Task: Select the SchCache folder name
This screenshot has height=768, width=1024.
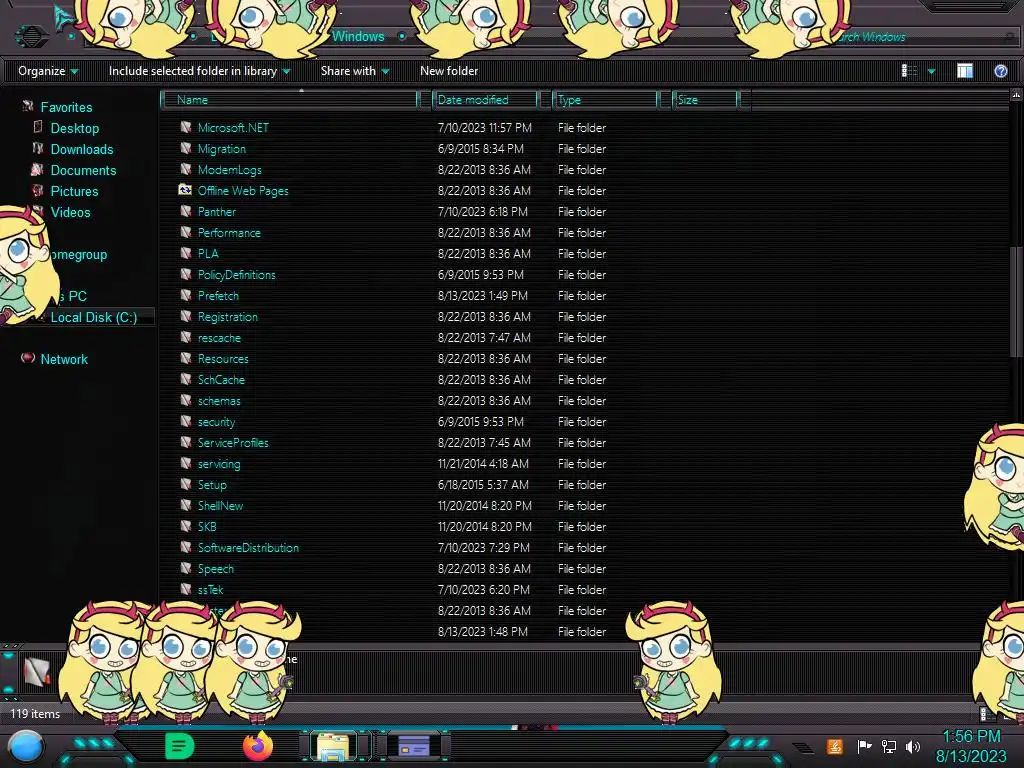Action: 221,379
